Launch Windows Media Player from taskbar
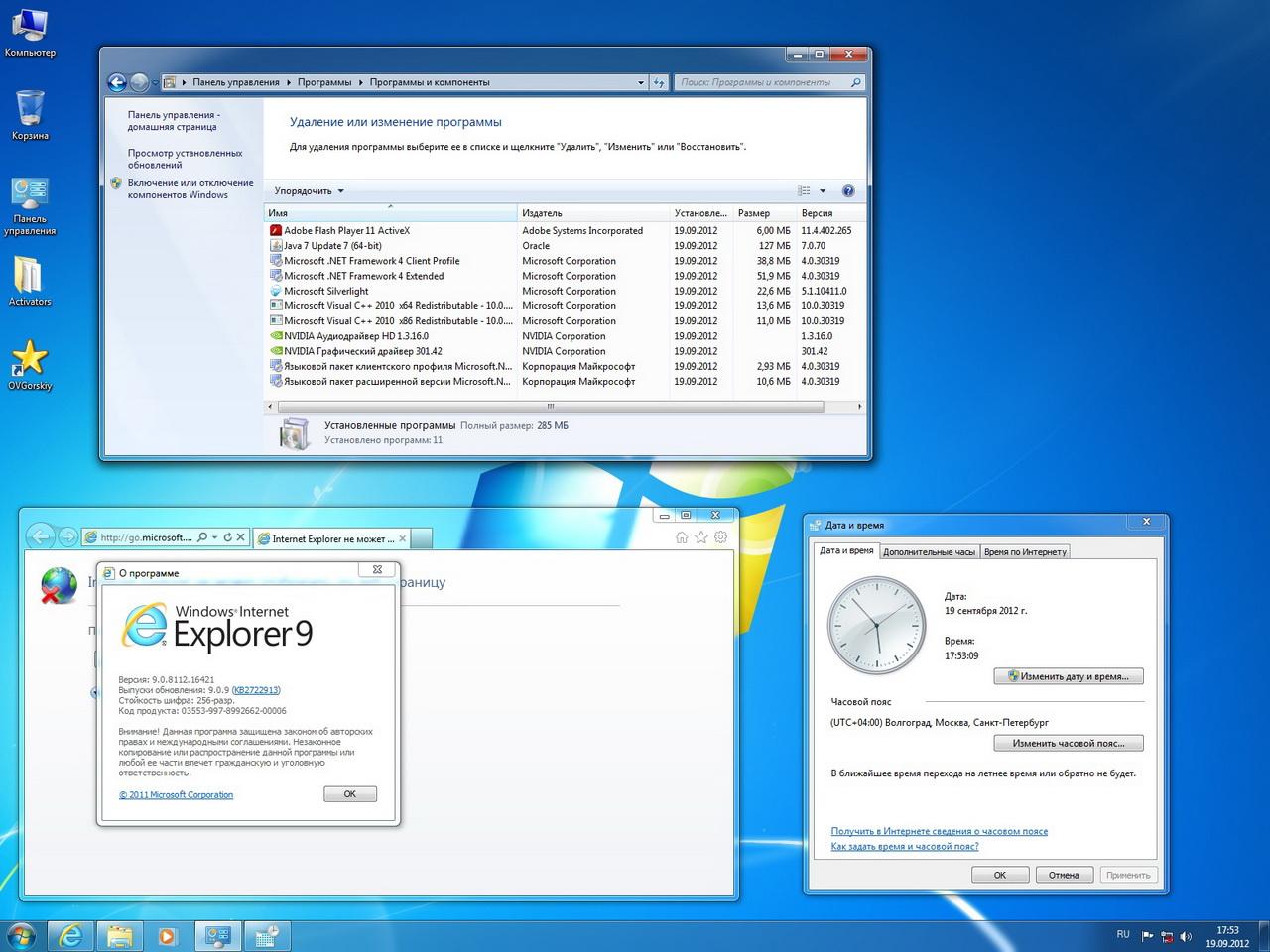This screenshot has height=952, width=1270. click(x=167, y=935)
